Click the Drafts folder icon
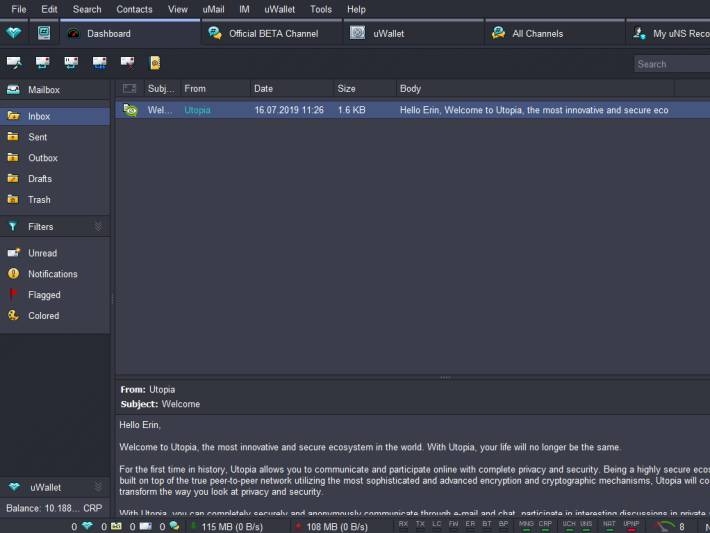Screen dimensions: 710x533 click(13, 178)
